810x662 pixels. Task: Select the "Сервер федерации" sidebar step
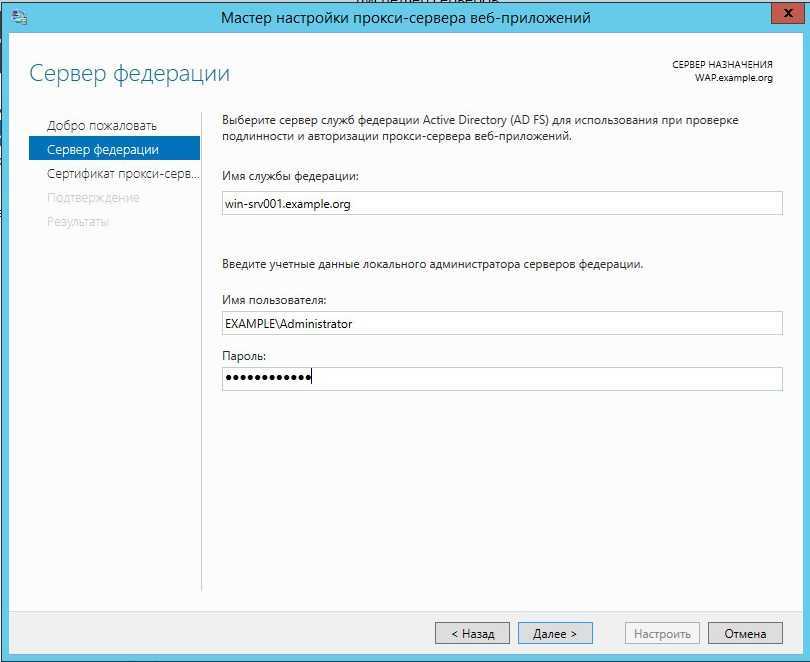(103, 150)
